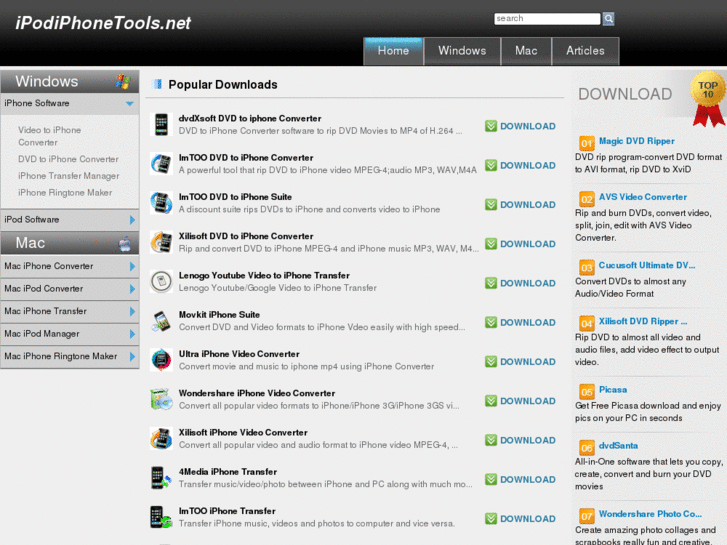Open the Windows navigation tab
The height and width of the screenshot is (545, 727).
tap(462, 51)
